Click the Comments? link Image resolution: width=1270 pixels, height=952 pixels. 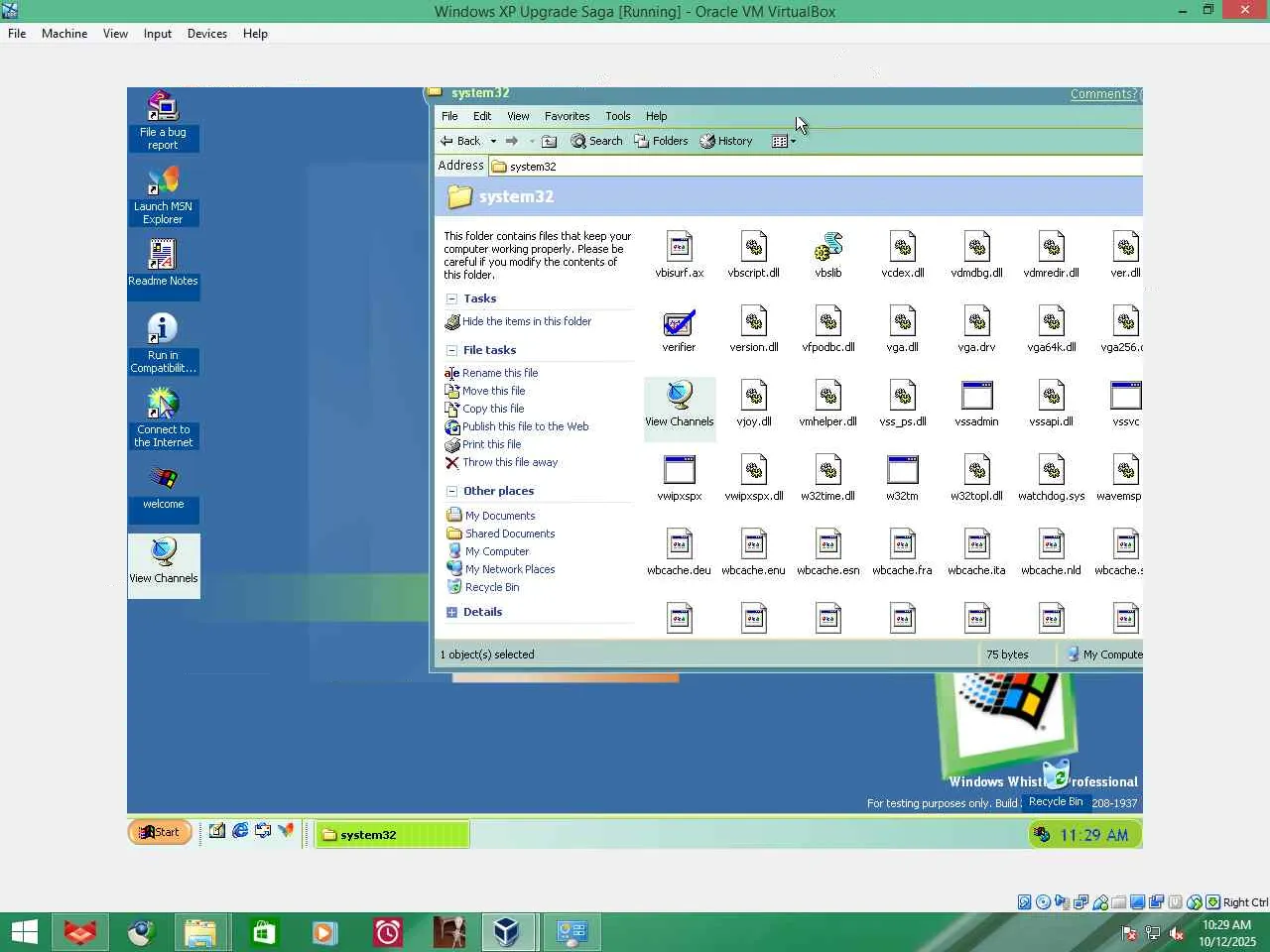coord(1103,94)
